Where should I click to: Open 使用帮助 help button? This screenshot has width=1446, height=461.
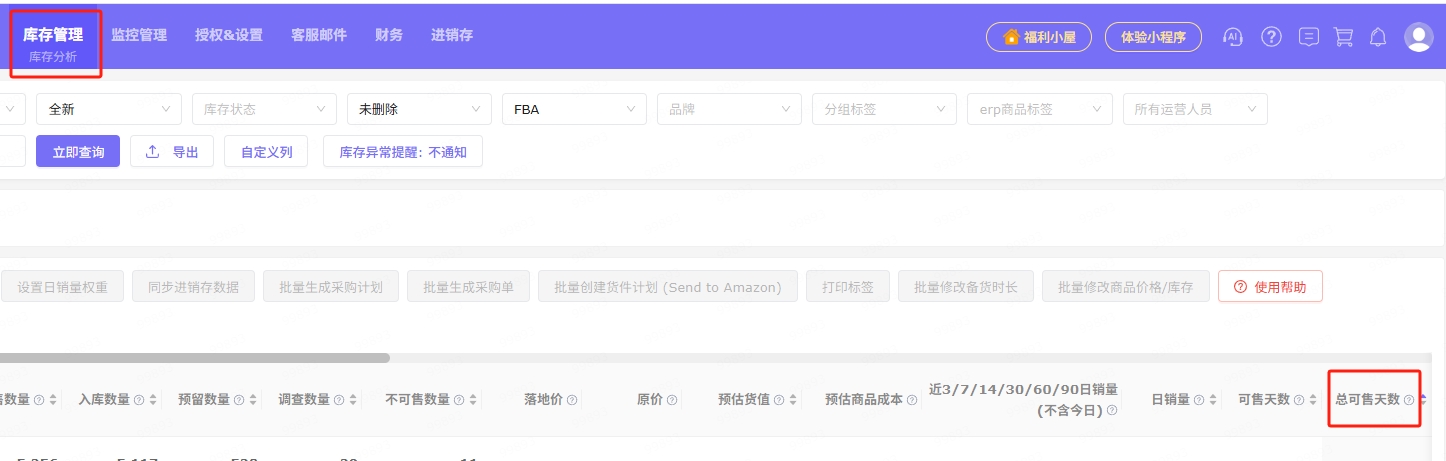coord(1269,287)
